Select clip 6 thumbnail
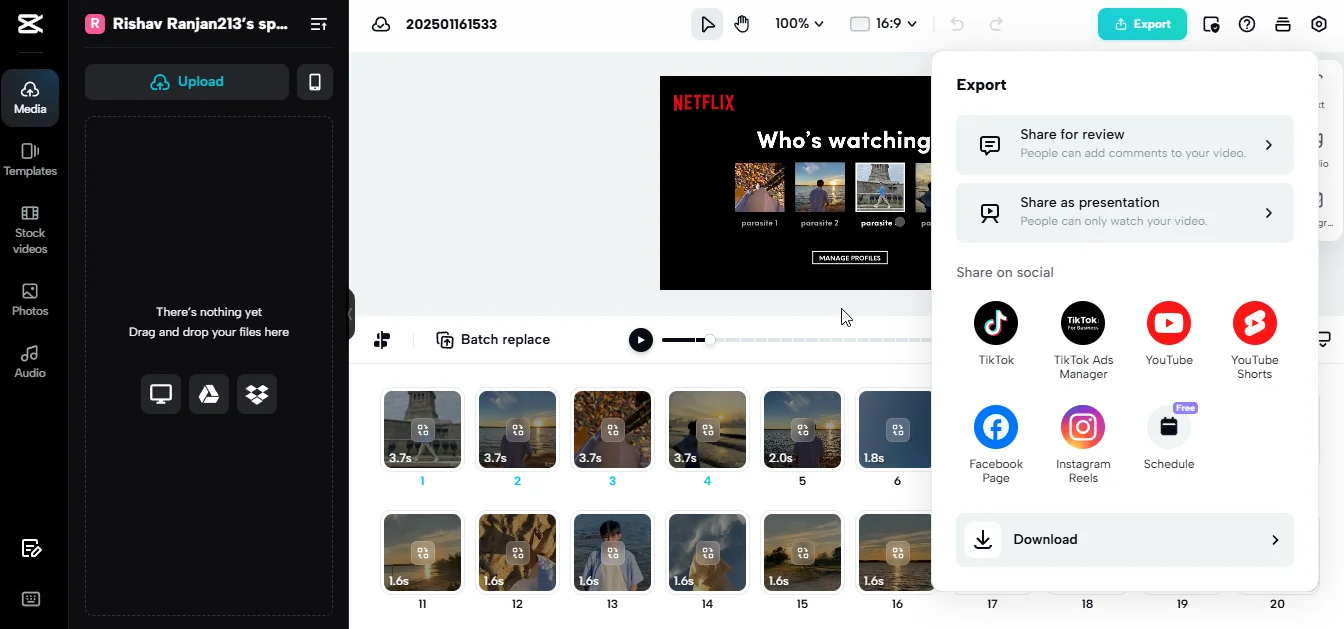The width and height of the screenshot is (1344, 629). coord(897,430)
